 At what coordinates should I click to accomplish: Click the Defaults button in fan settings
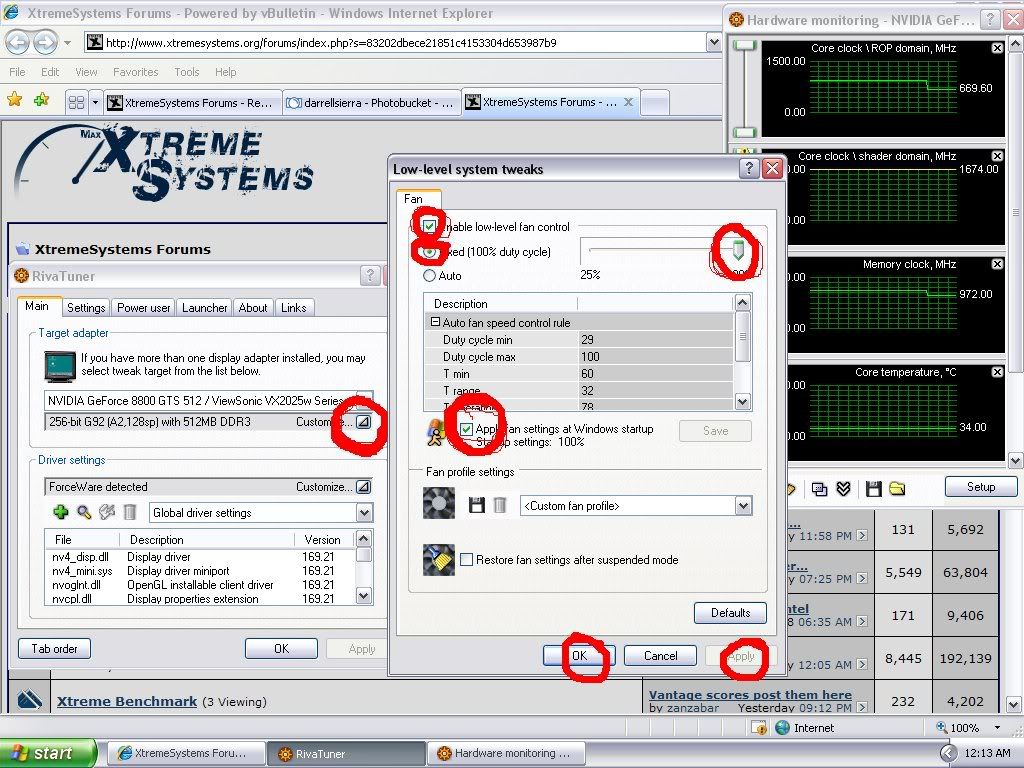(x=730, y=613)
